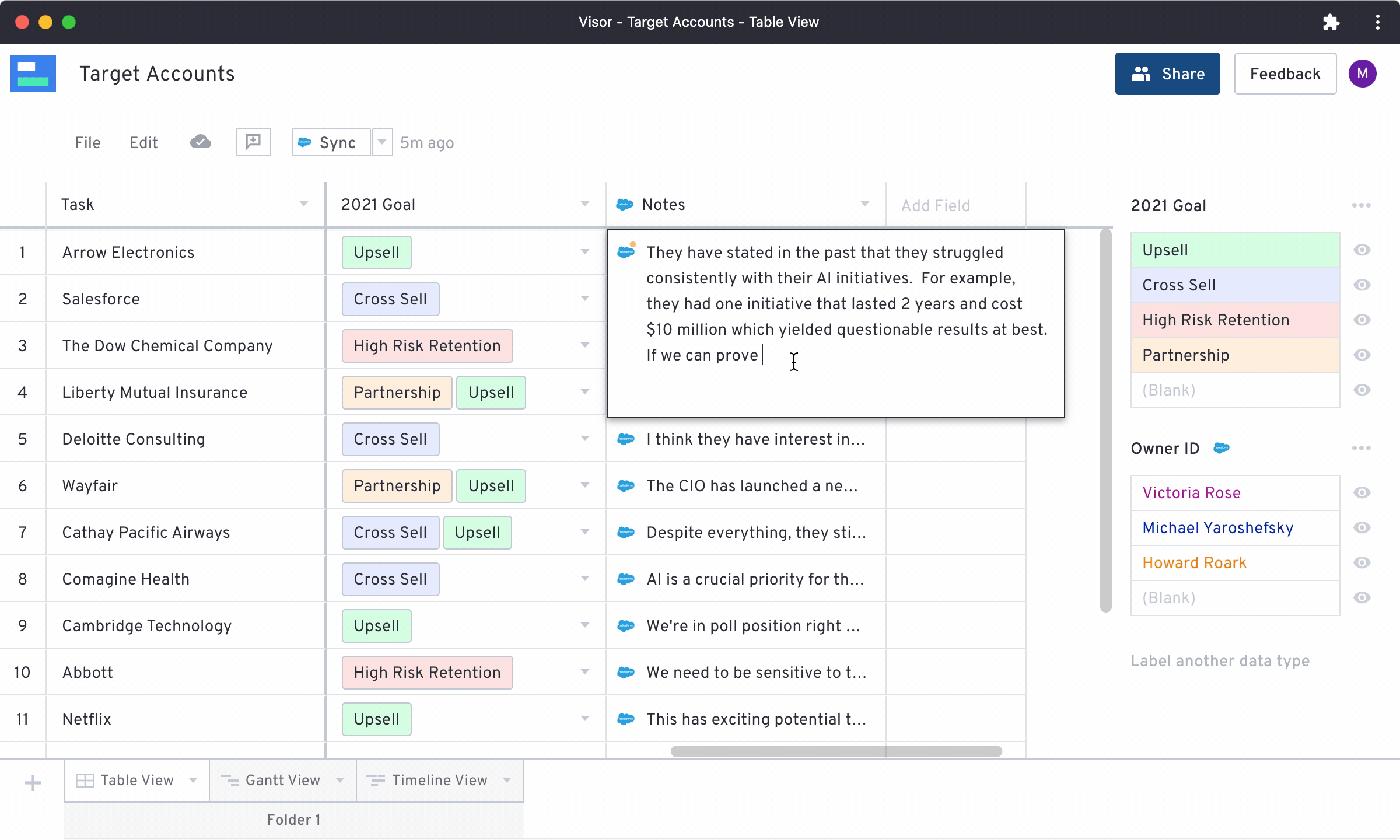Open the Task column header dropdown
Viewport: 1400px width, 840px height.
click(304, 204)
